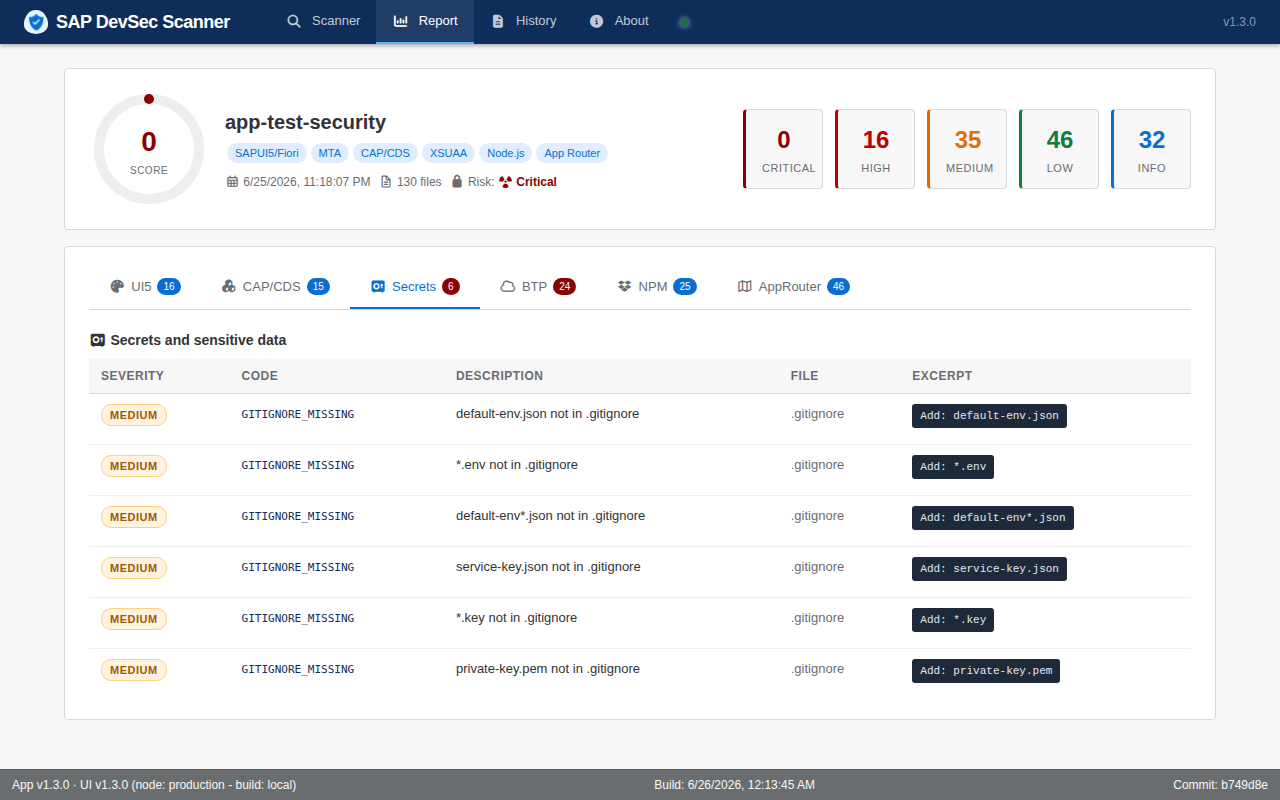
Task: Click the Node.js technology tag
Action: click(506, 153)
